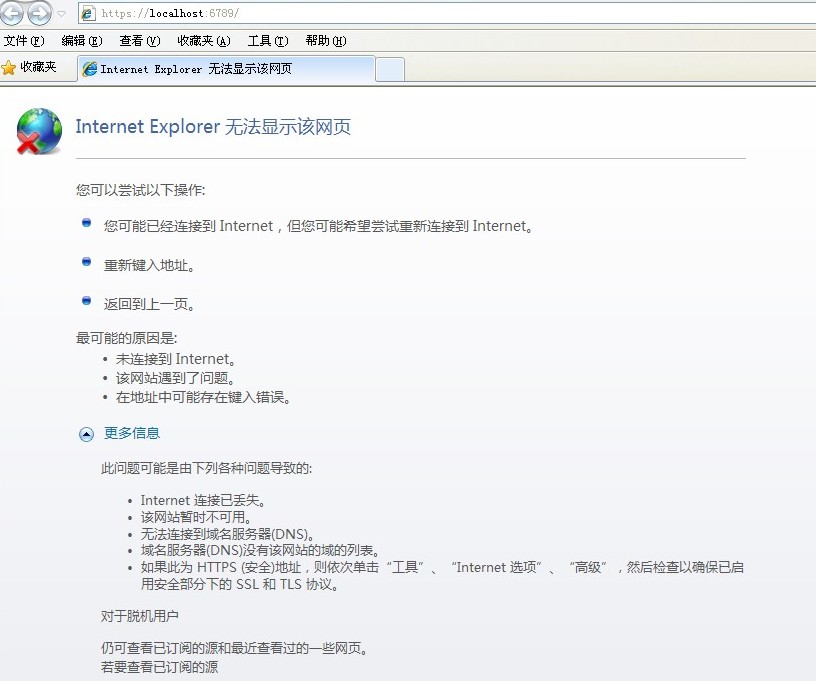
Task: Open the 查看(V) menu
Action: coord(139,41)
